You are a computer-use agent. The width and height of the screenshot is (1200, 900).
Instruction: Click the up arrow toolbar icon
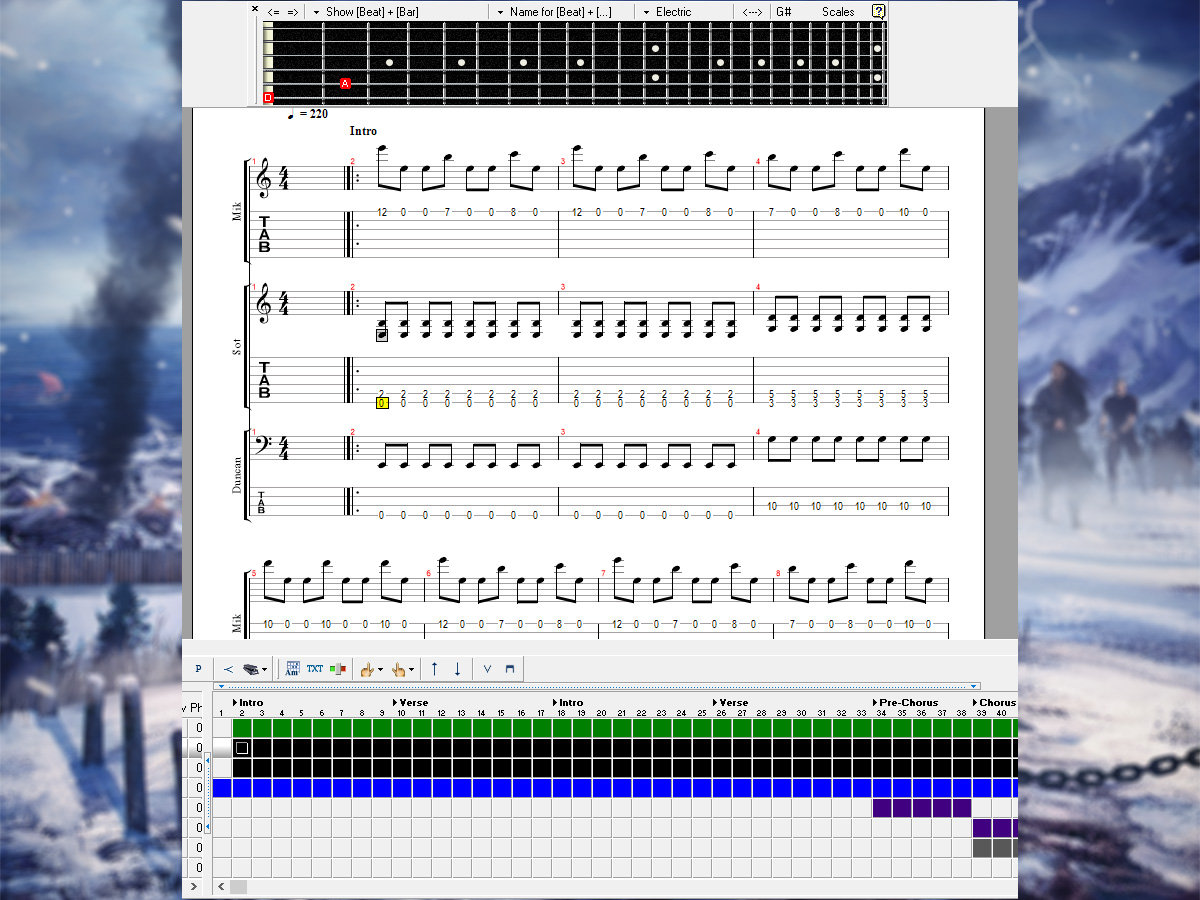click(435, 669)
